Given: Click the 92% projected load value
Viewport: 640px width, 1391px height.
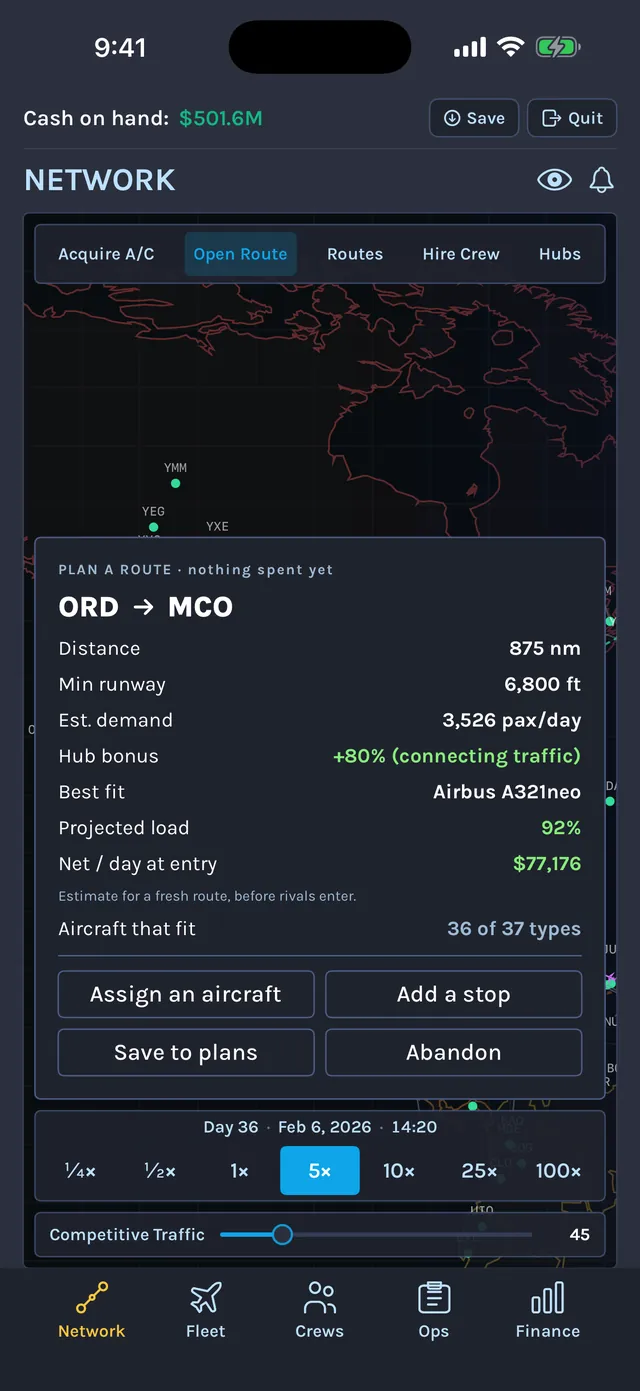Looking at the screenshot, I should point(561,828).
